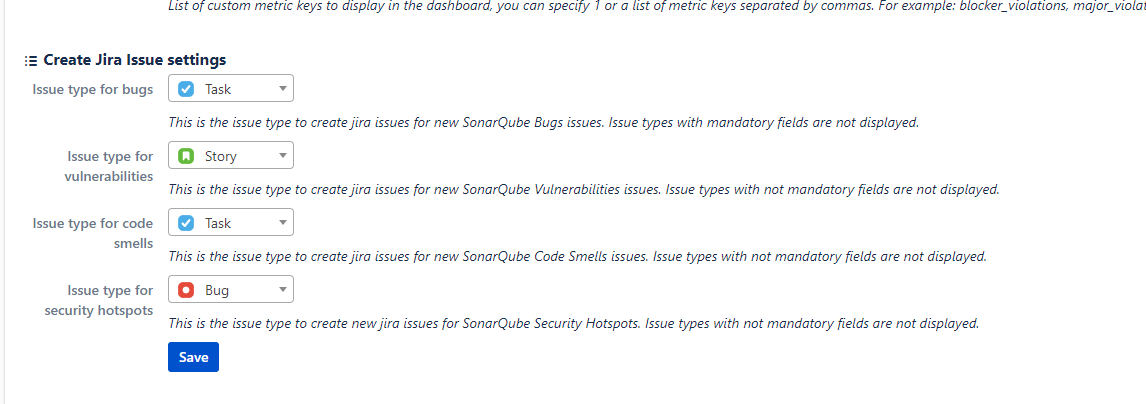1146x404 pixels.
Task: Click the green Story icon in vulnerabilities dropdown
Action: tap(186, 156)
